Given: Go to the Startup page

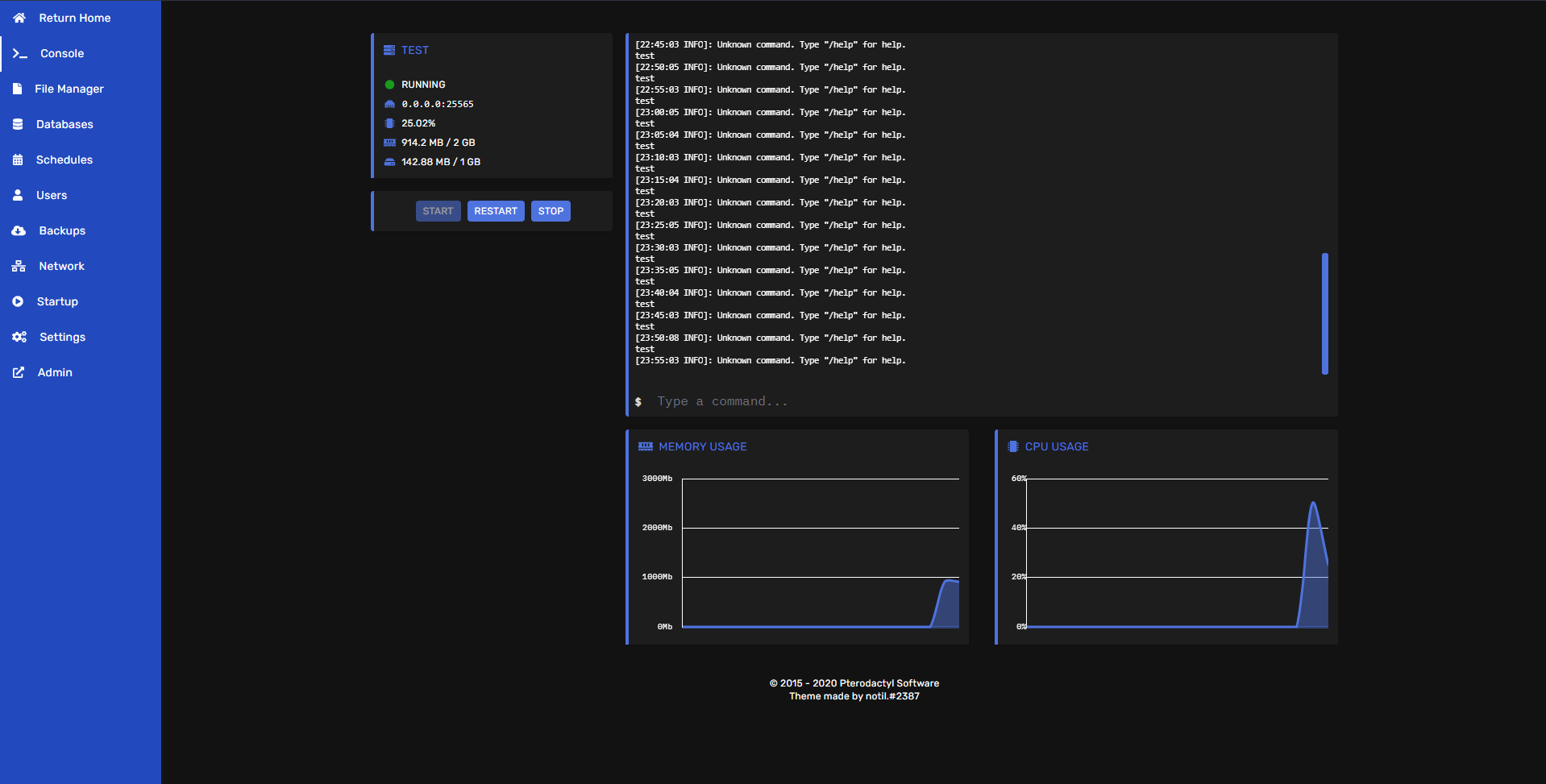Looking at the screenshot, I should (x=57, y=301).
